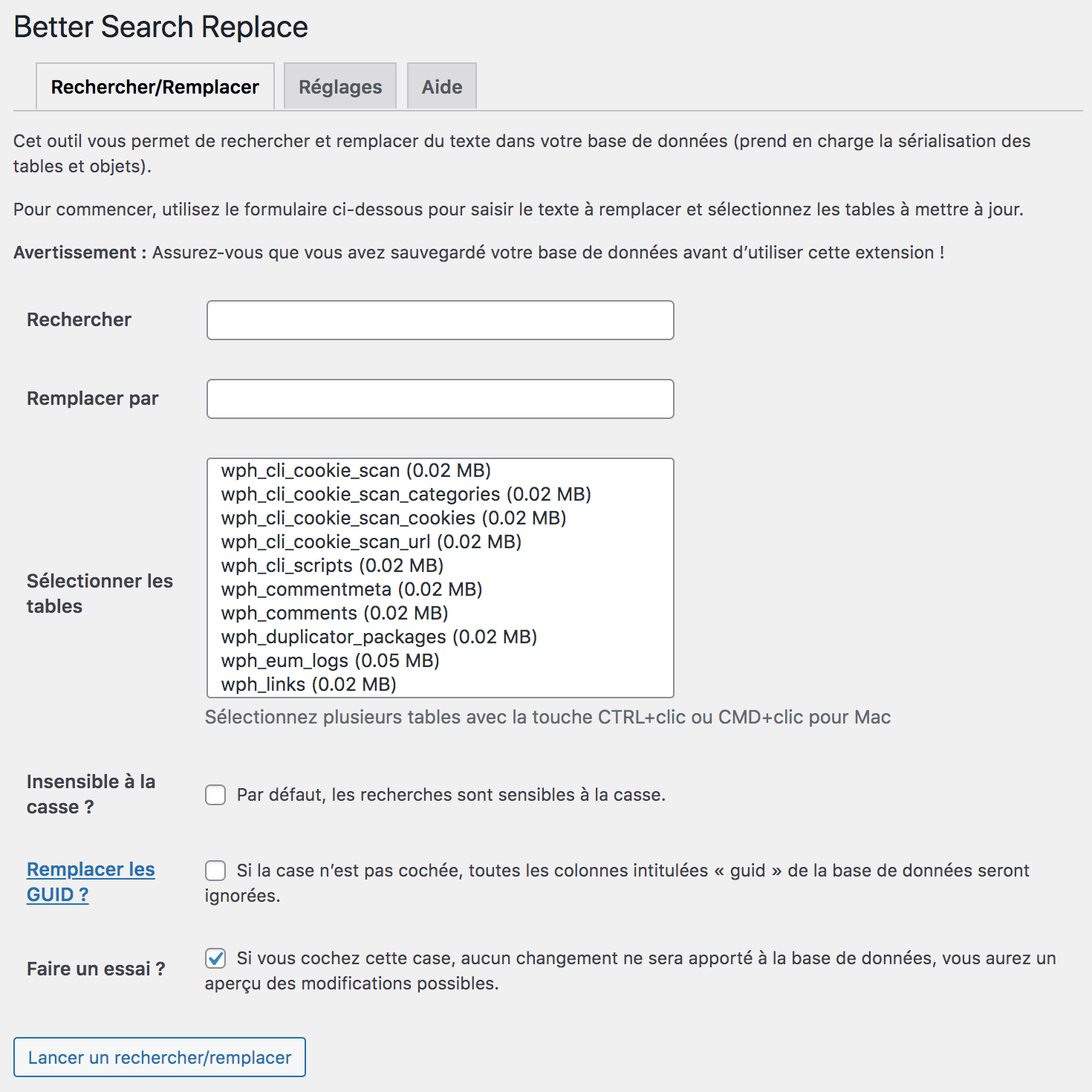Select the wph_links table

[308, 684]
